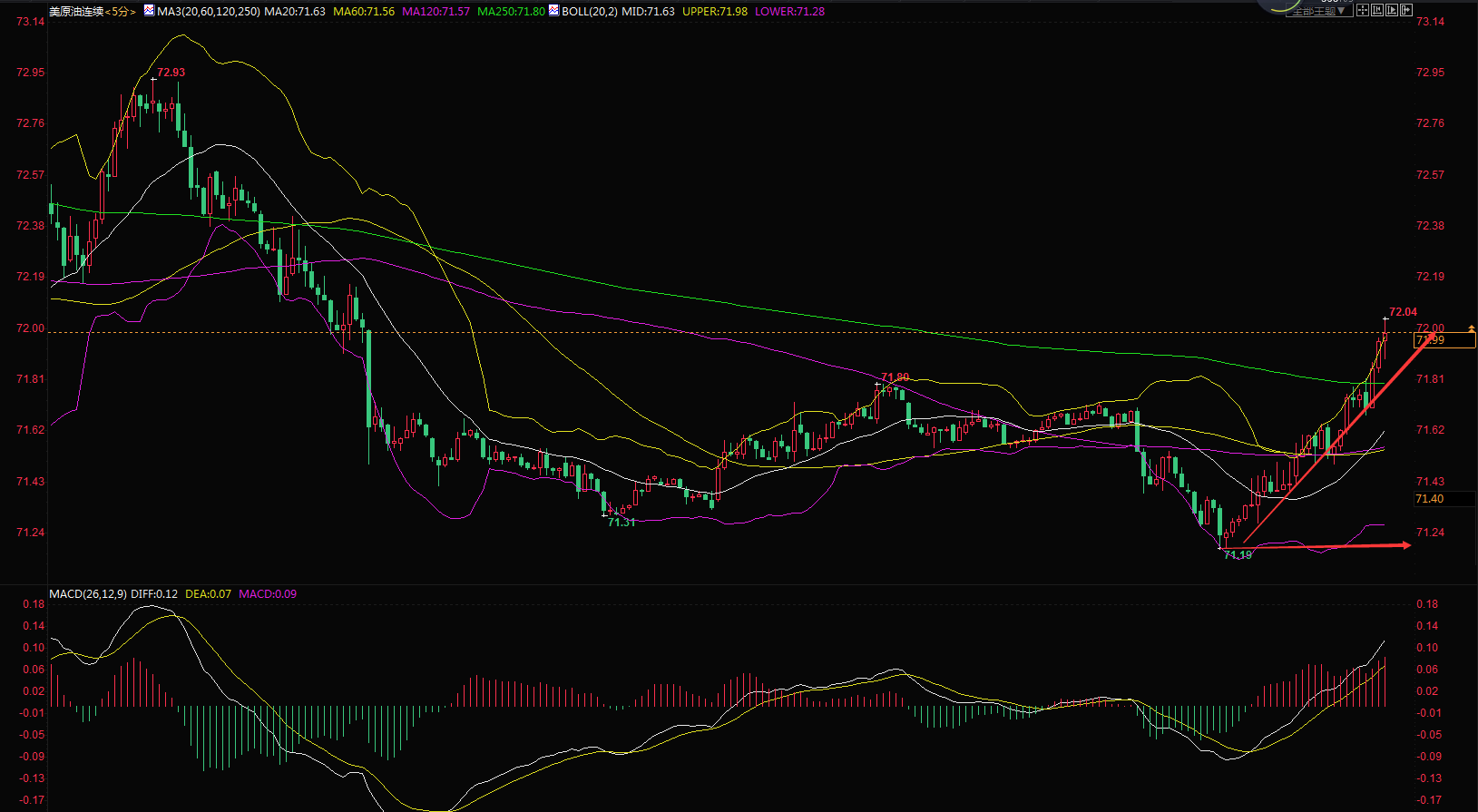Click the jump-to-start chart icon
The width and height of the screenshot is (1478, 812).
click(x=1377, y=10)
